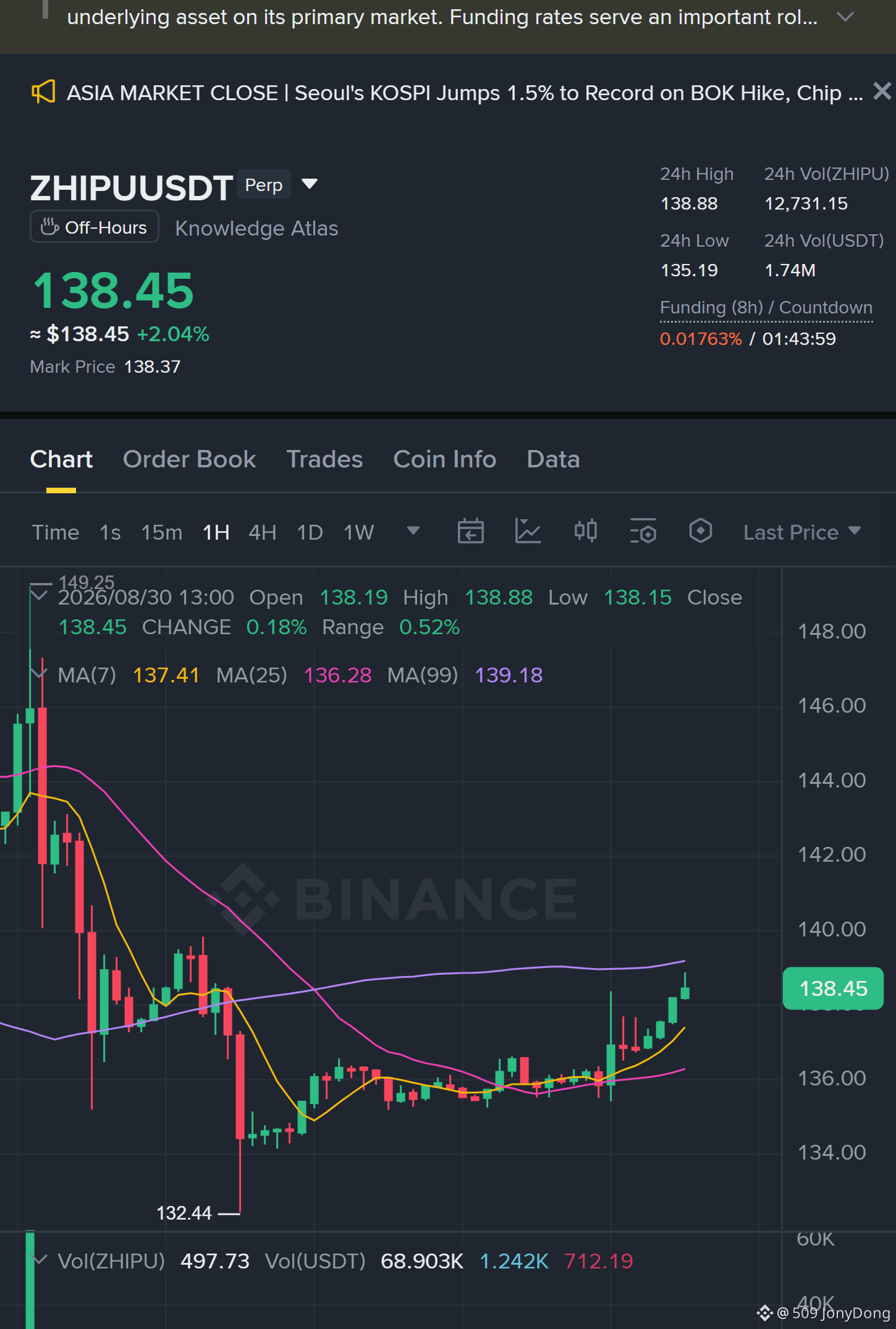Screen dimensions: 896x1329
Task: Select the 1H chart interval
Action: 216,532
